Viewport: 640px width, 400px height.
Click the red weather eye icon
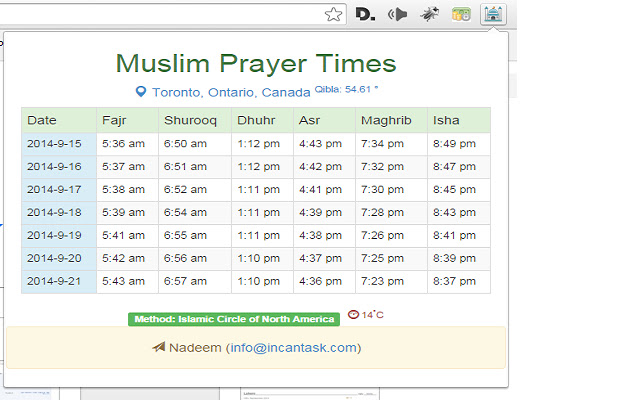click(x=353, y=314)
